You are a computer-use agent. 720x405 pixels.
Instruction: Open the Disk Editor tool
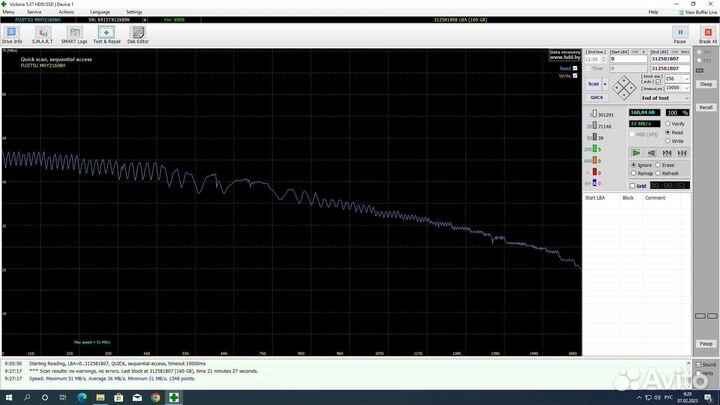tap(138, 35)
